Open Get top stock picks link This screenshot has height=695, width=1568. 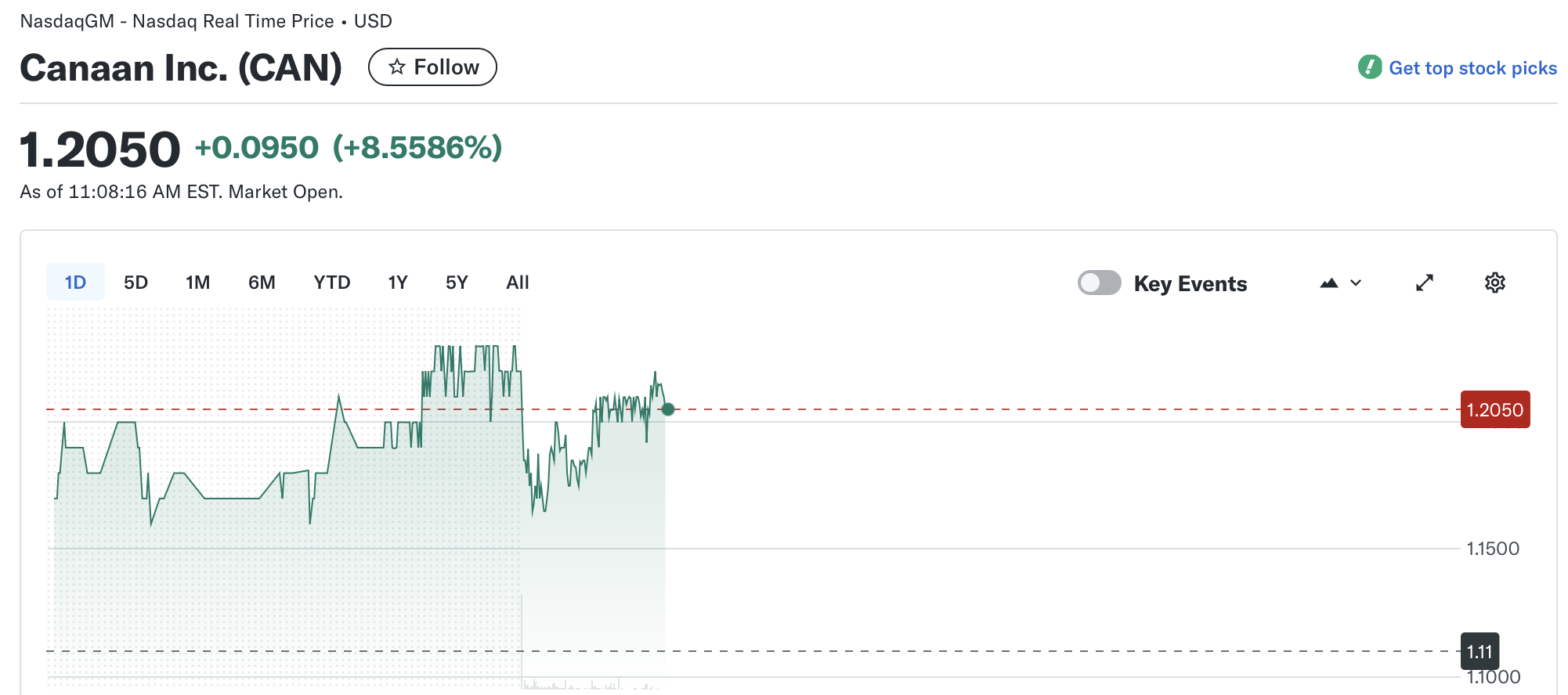coord(1472,68)
